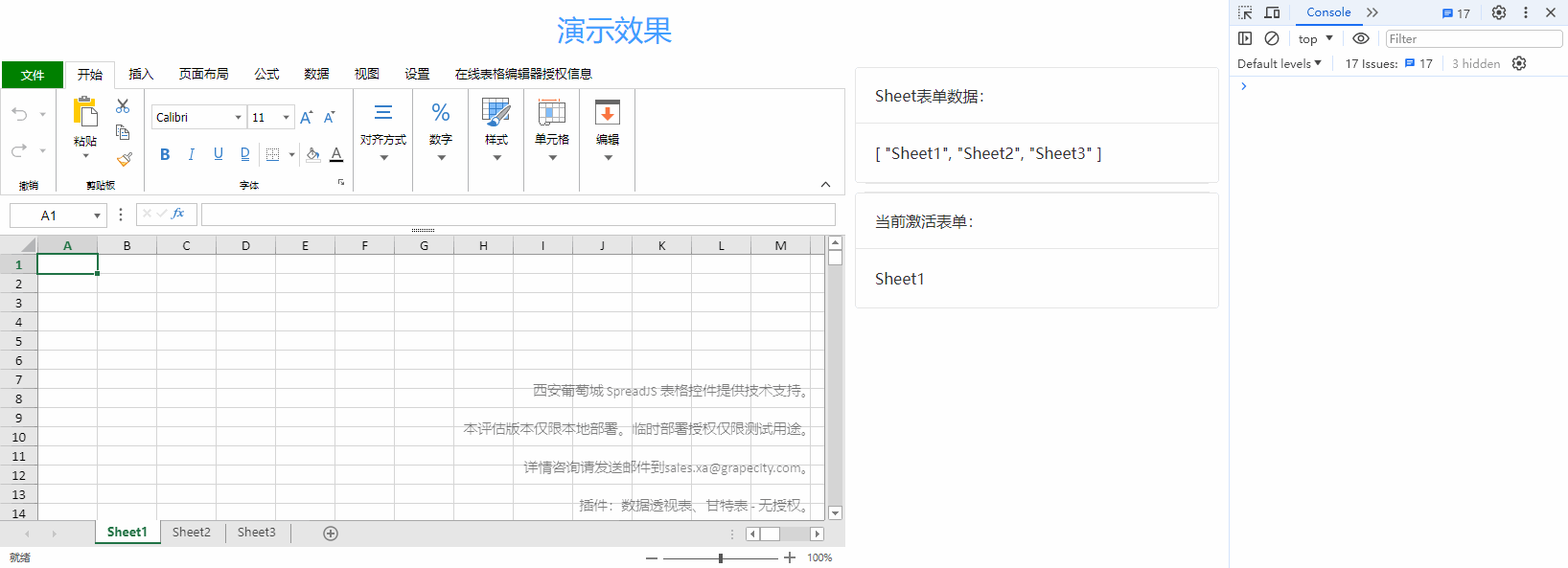Image resolution: width=1568 pixels, height=568 pixels.
Task: Open the DevTools settings gear
Action: (1499, 12)
